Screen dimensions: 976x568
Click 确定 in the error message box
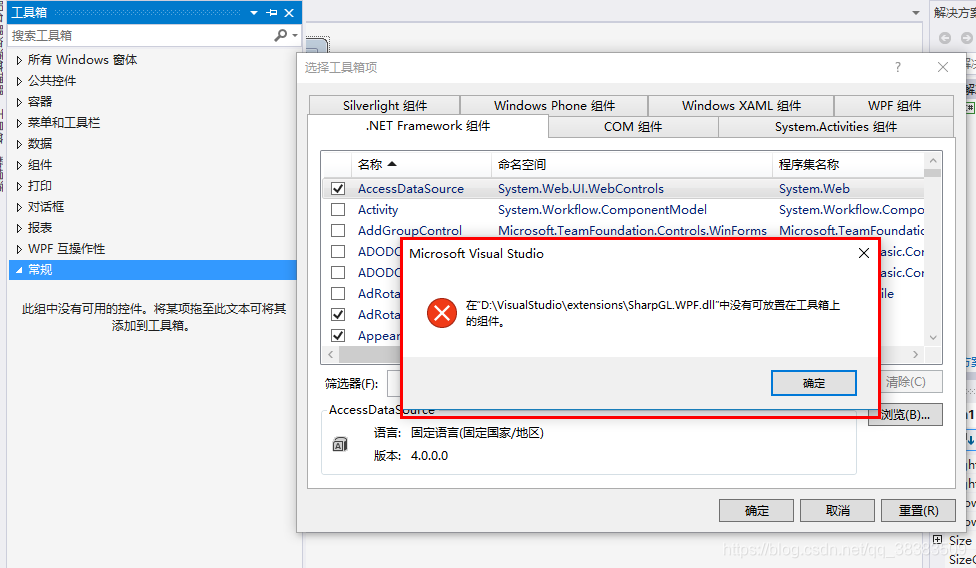[x=814, y=383]
